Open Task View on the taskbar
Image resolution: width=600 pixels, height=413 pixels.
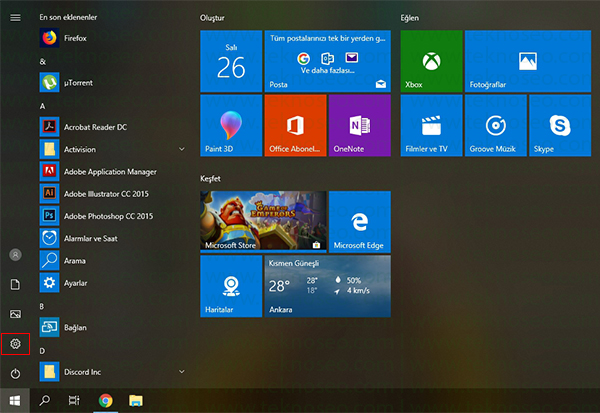click(74, 401)
